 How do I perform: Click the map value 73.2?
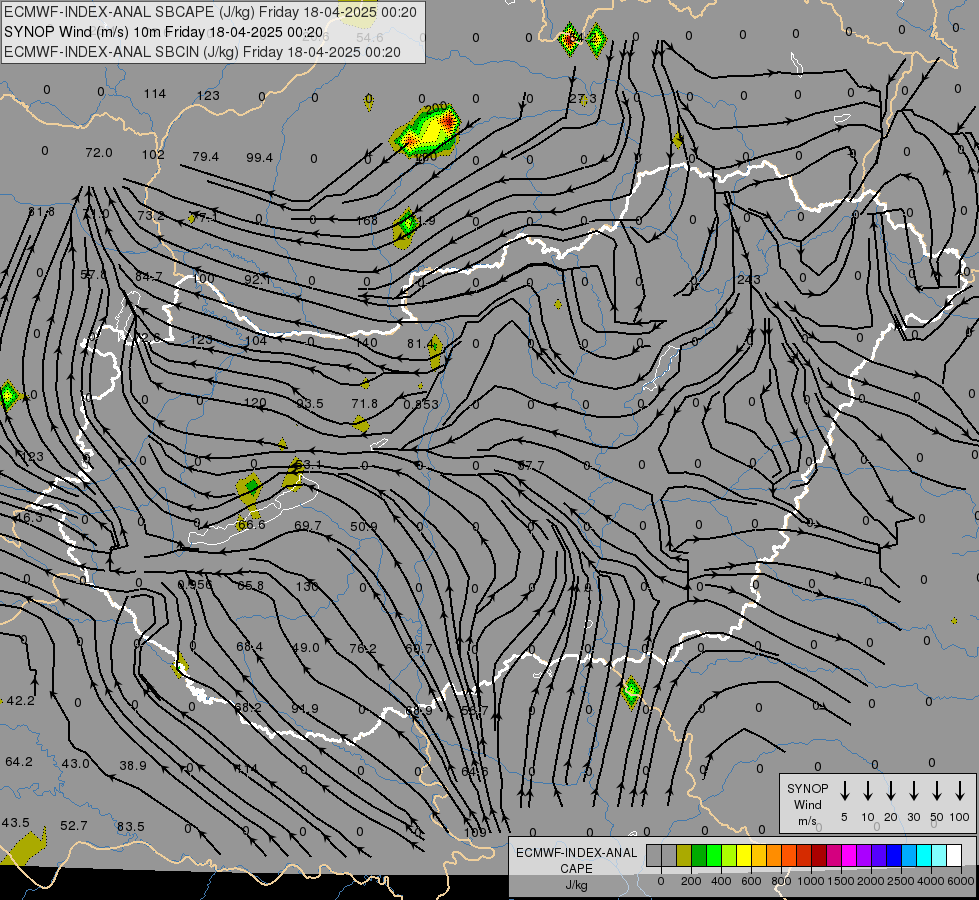point(151,215)
